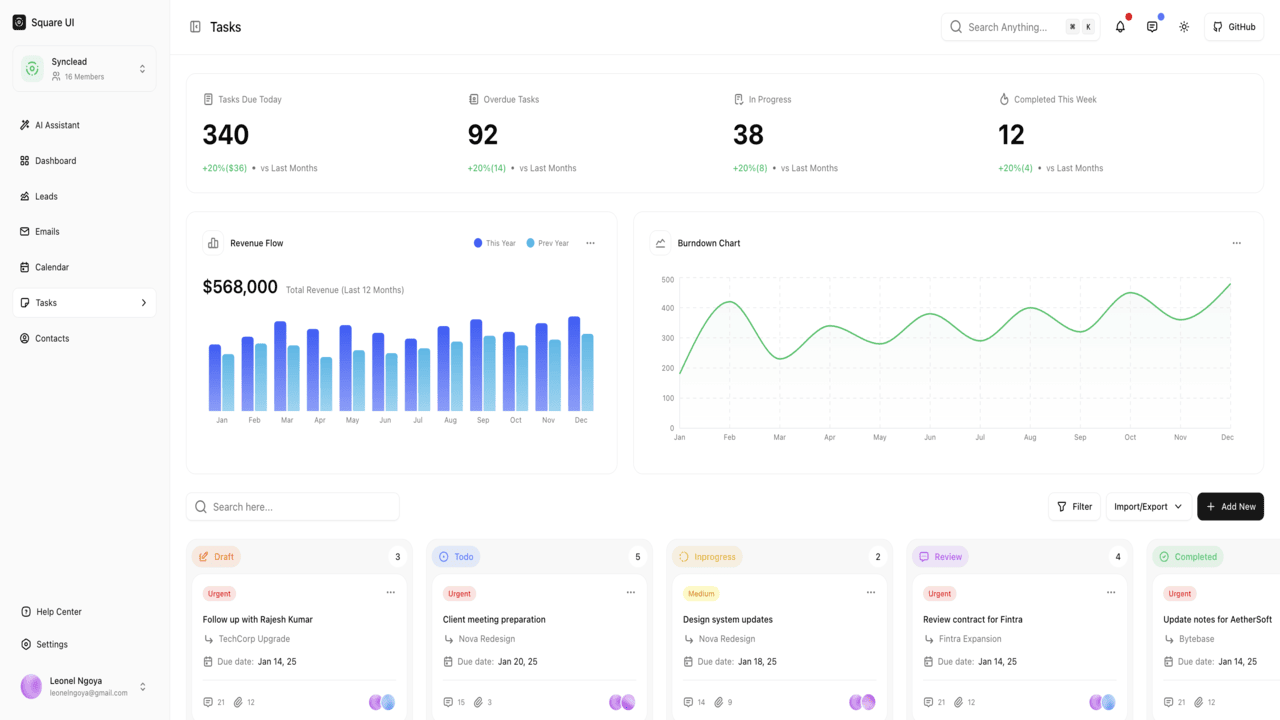Select the Completed column tag
Screen dimensions: 1280x720
point(1188,557)
